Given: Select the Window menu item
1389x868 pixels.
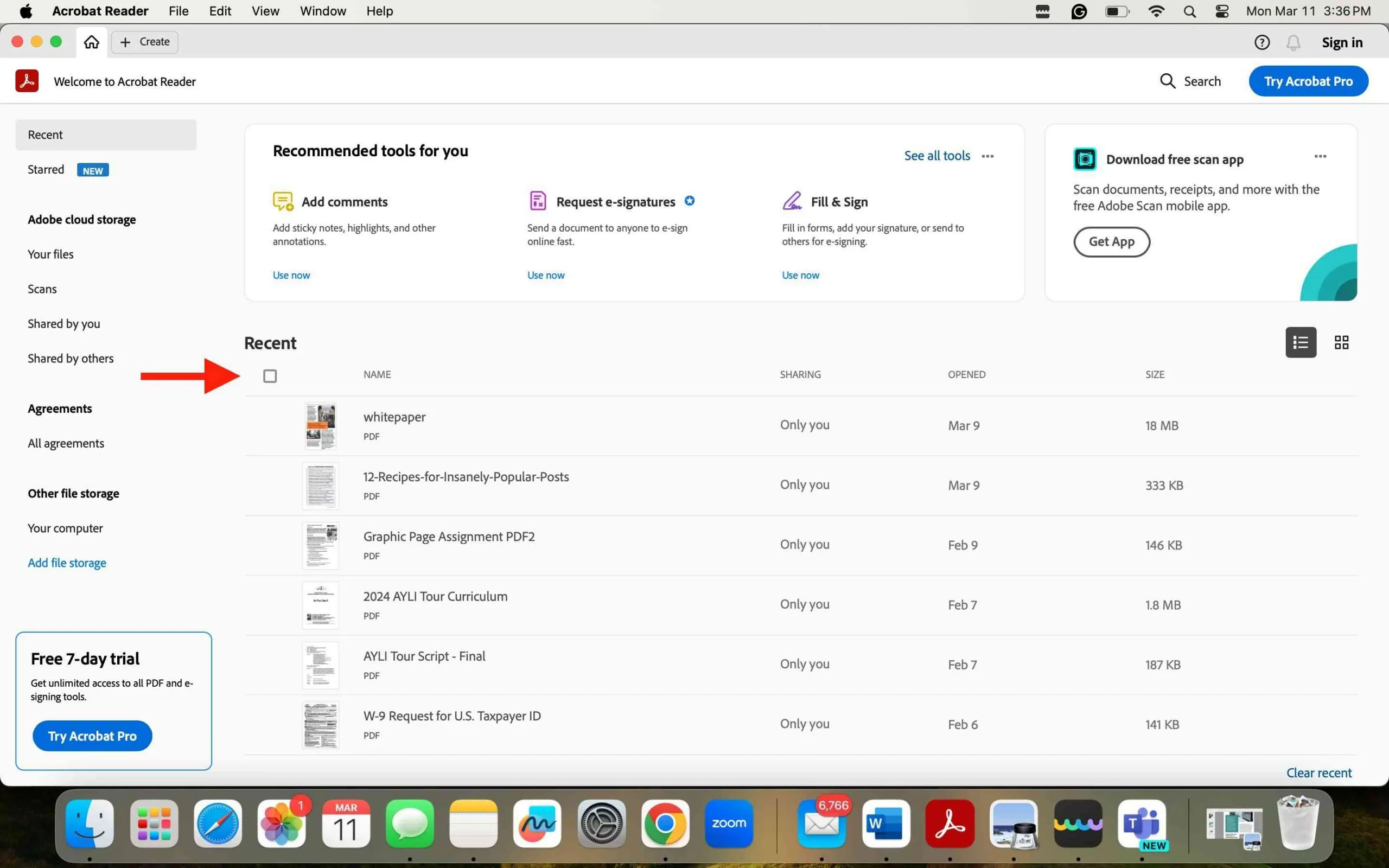Looking at the screenshot, I should coord(321,11).
